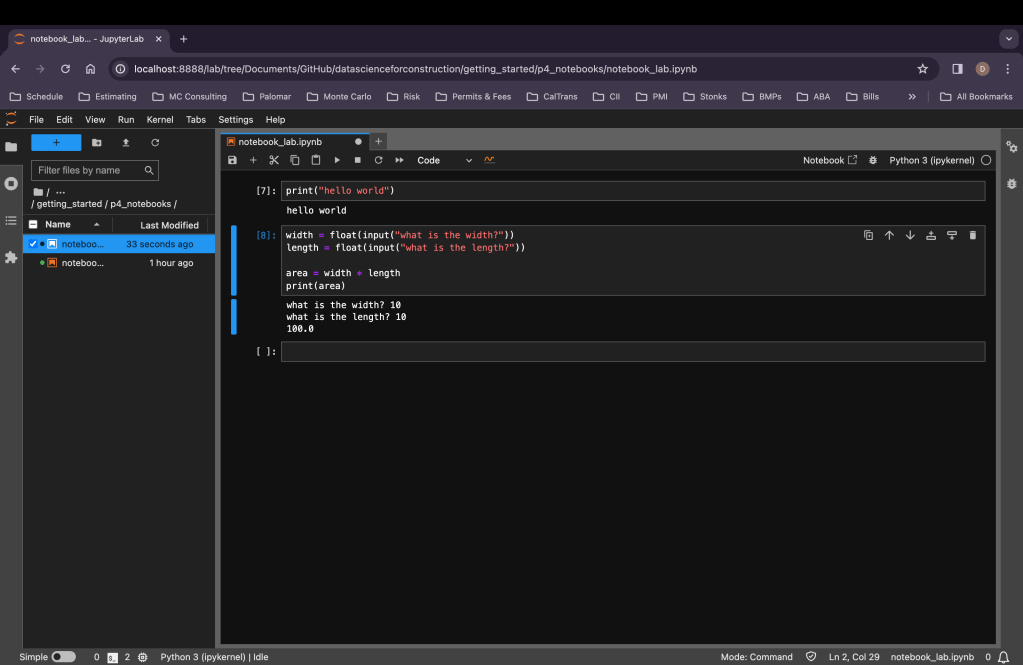The height and width of the screenshot is (665, 1023).
Task: Interrupt the kernel with the stop icon
Action: [357, 160]
